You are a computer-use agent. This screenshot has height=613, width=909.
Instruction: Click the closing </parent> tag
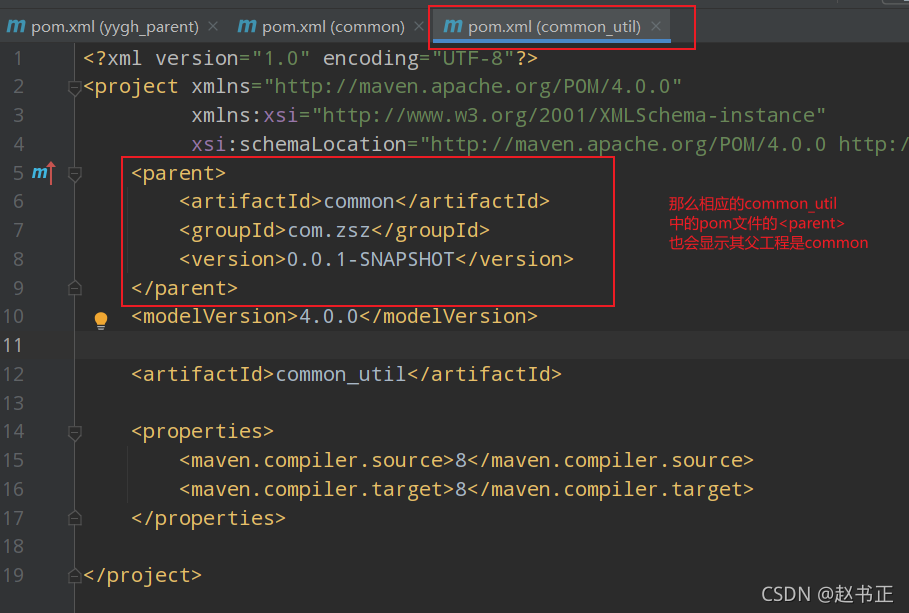point(184,288)
